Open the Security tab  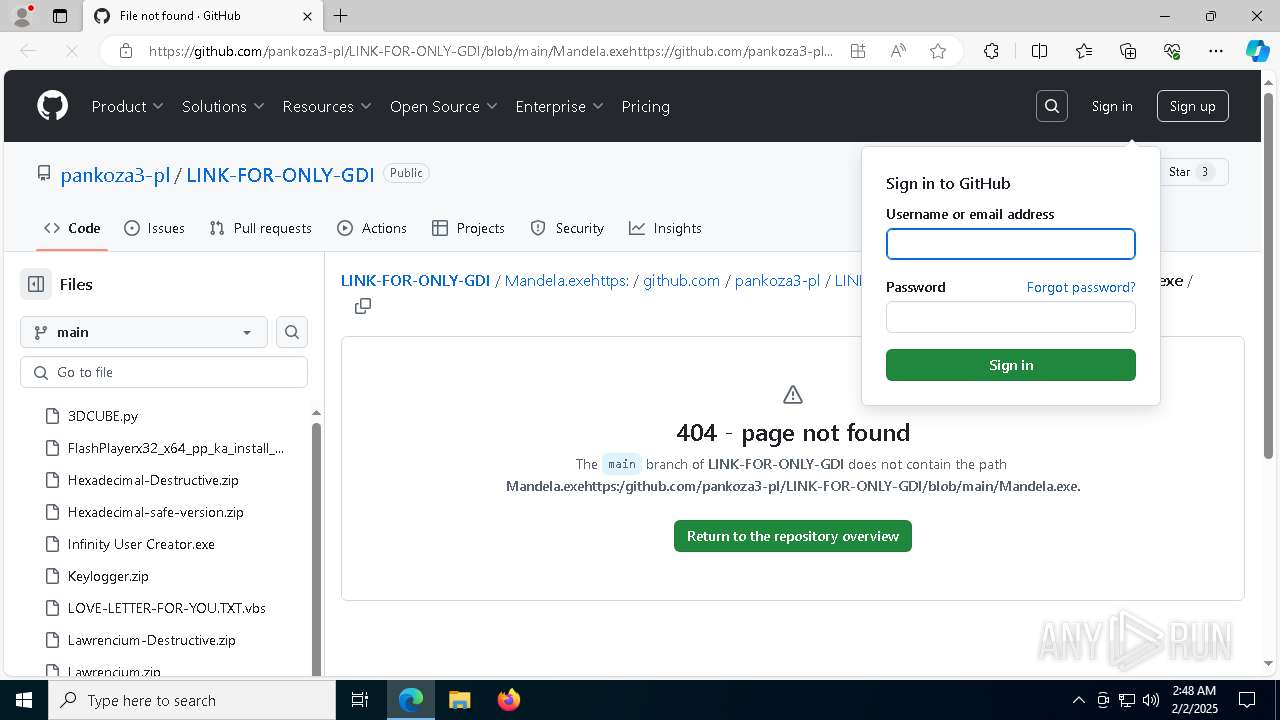pyautogui.click(x=567, y=228)
